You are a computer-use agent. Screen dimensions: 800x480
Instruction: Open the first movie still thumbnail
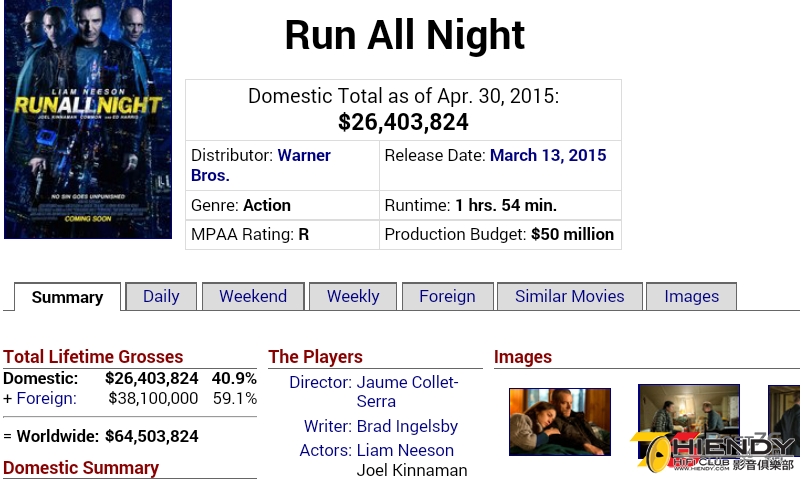coord(559,422)
